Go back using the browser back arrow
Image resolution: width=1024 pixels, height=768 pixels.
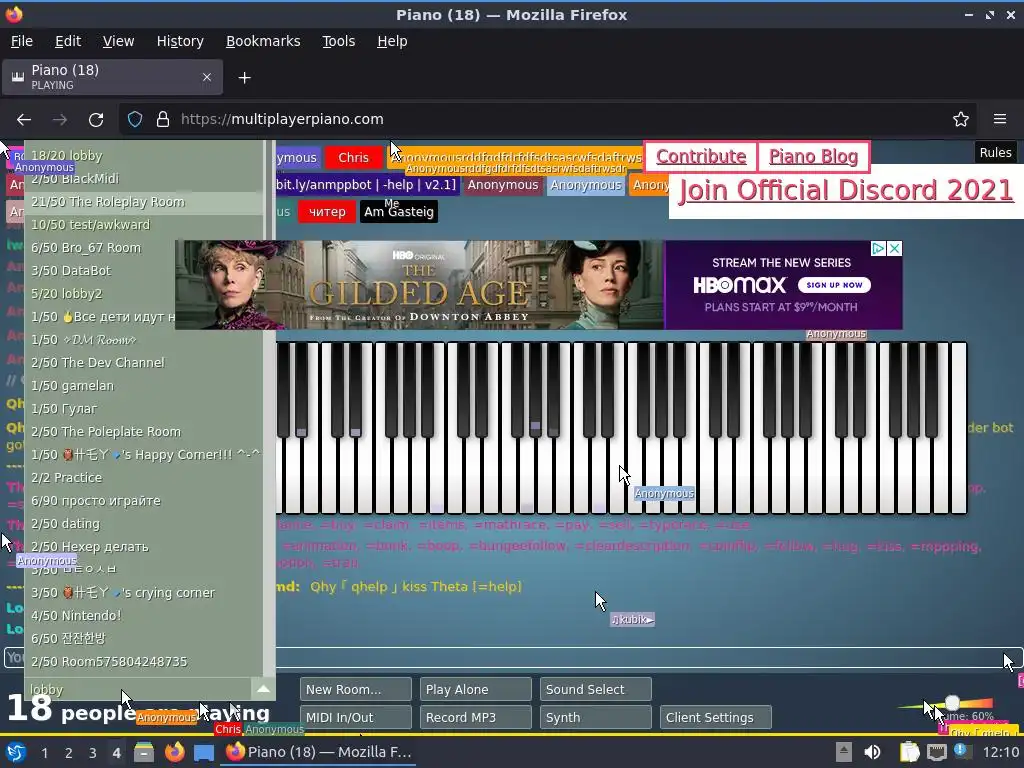24,120
